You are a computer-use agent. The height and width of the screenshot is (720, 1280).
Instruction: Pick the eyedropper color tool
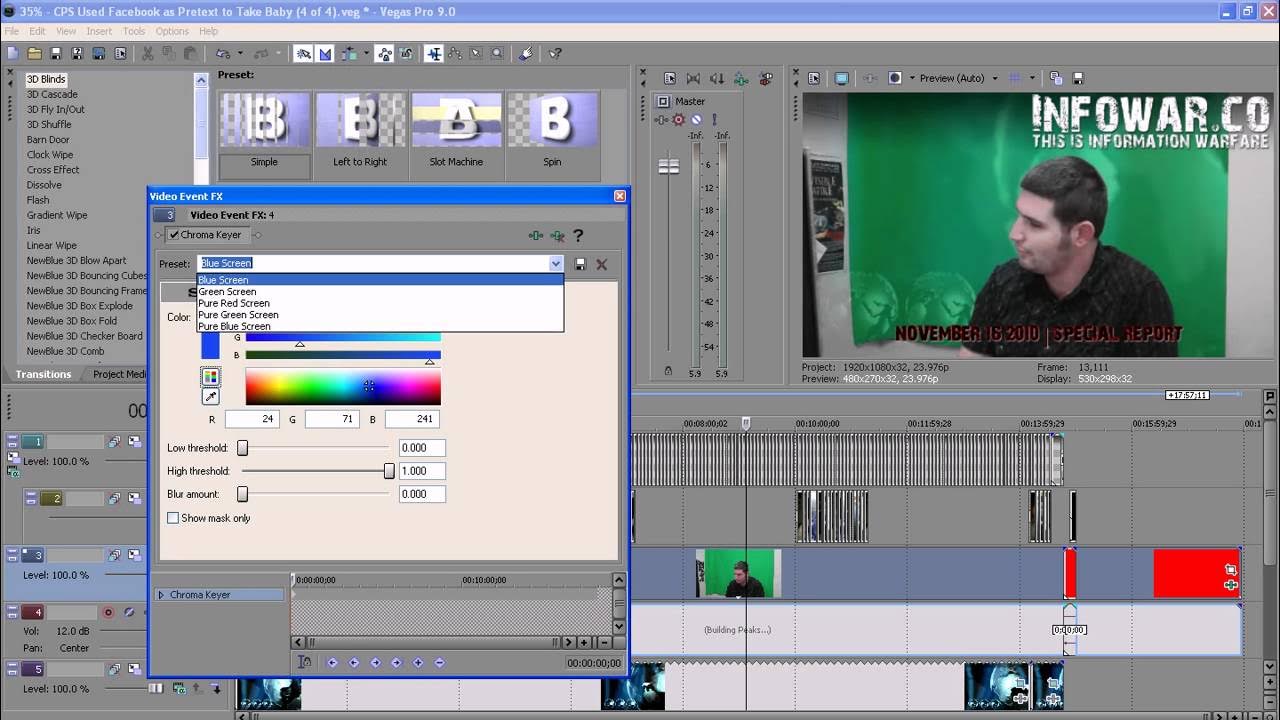pos(210,397)
